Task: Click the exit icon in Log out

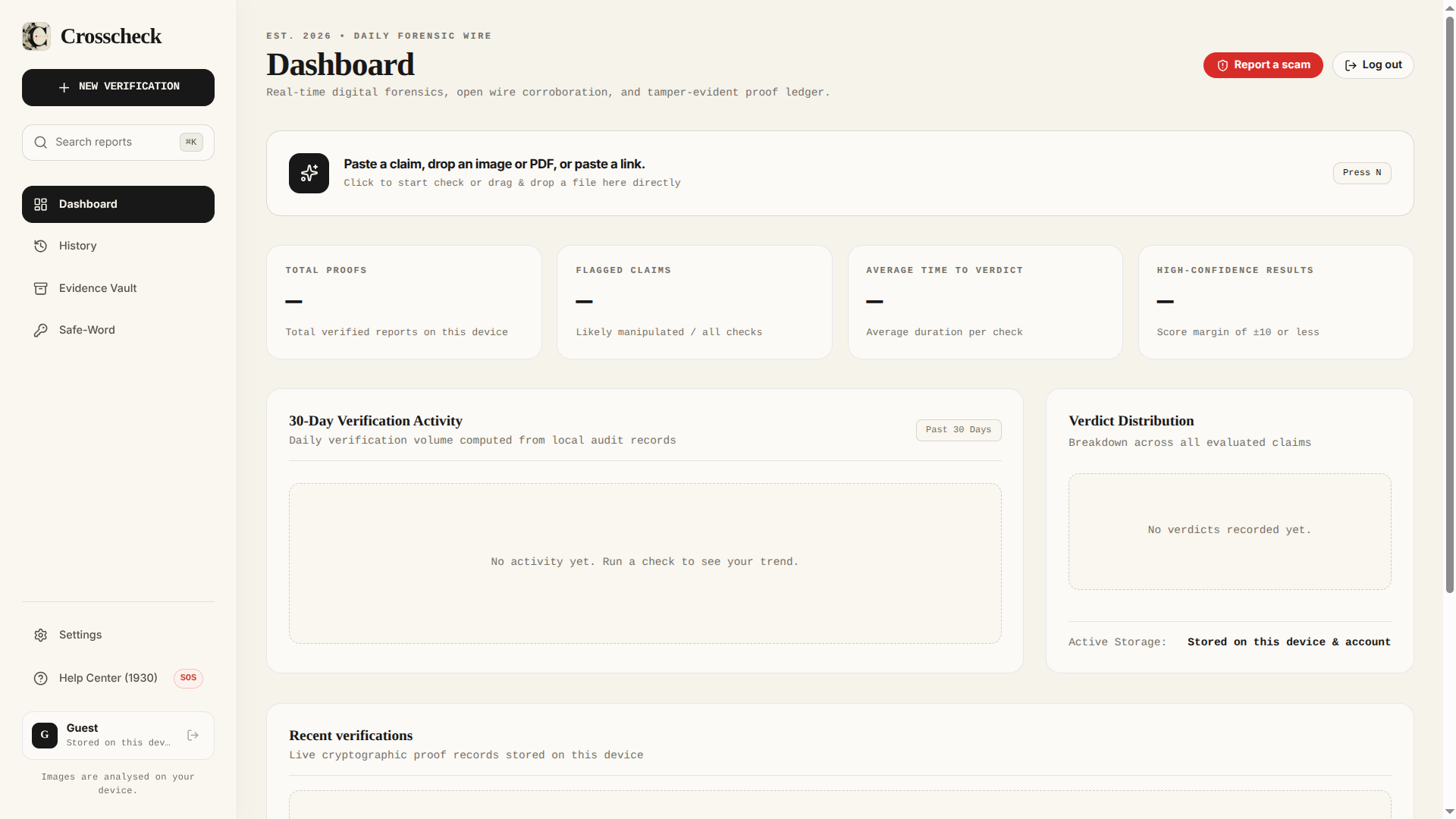Action: (x=1351, y=66)
